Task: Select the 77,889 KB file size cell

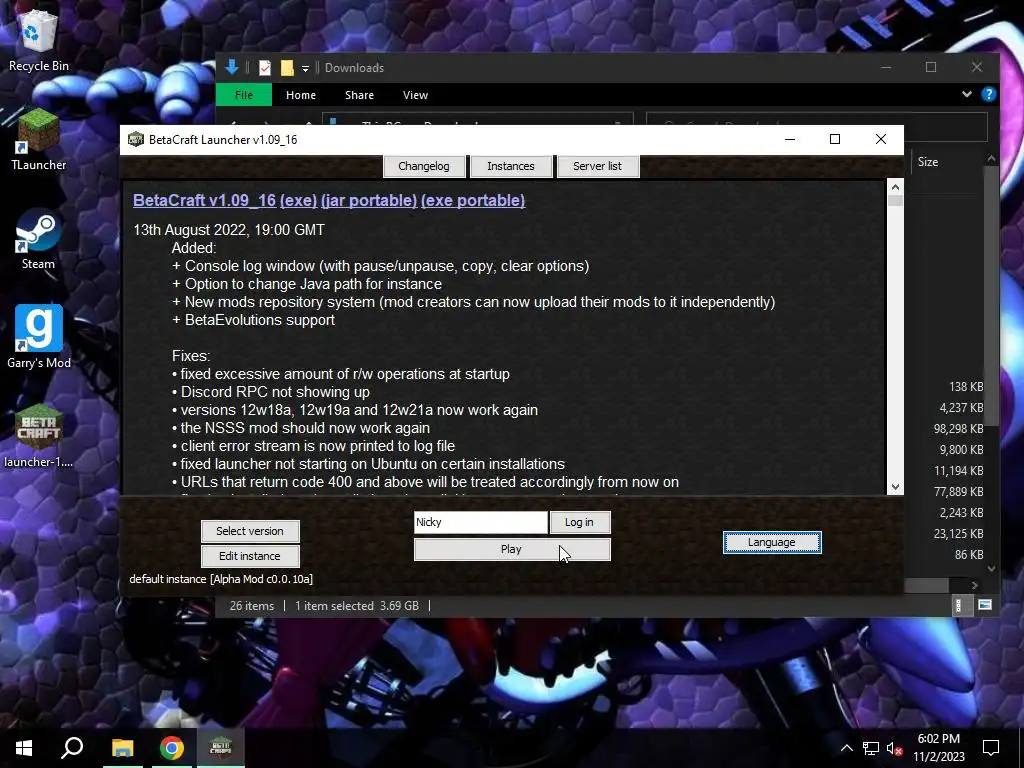Action: (958, 491)
